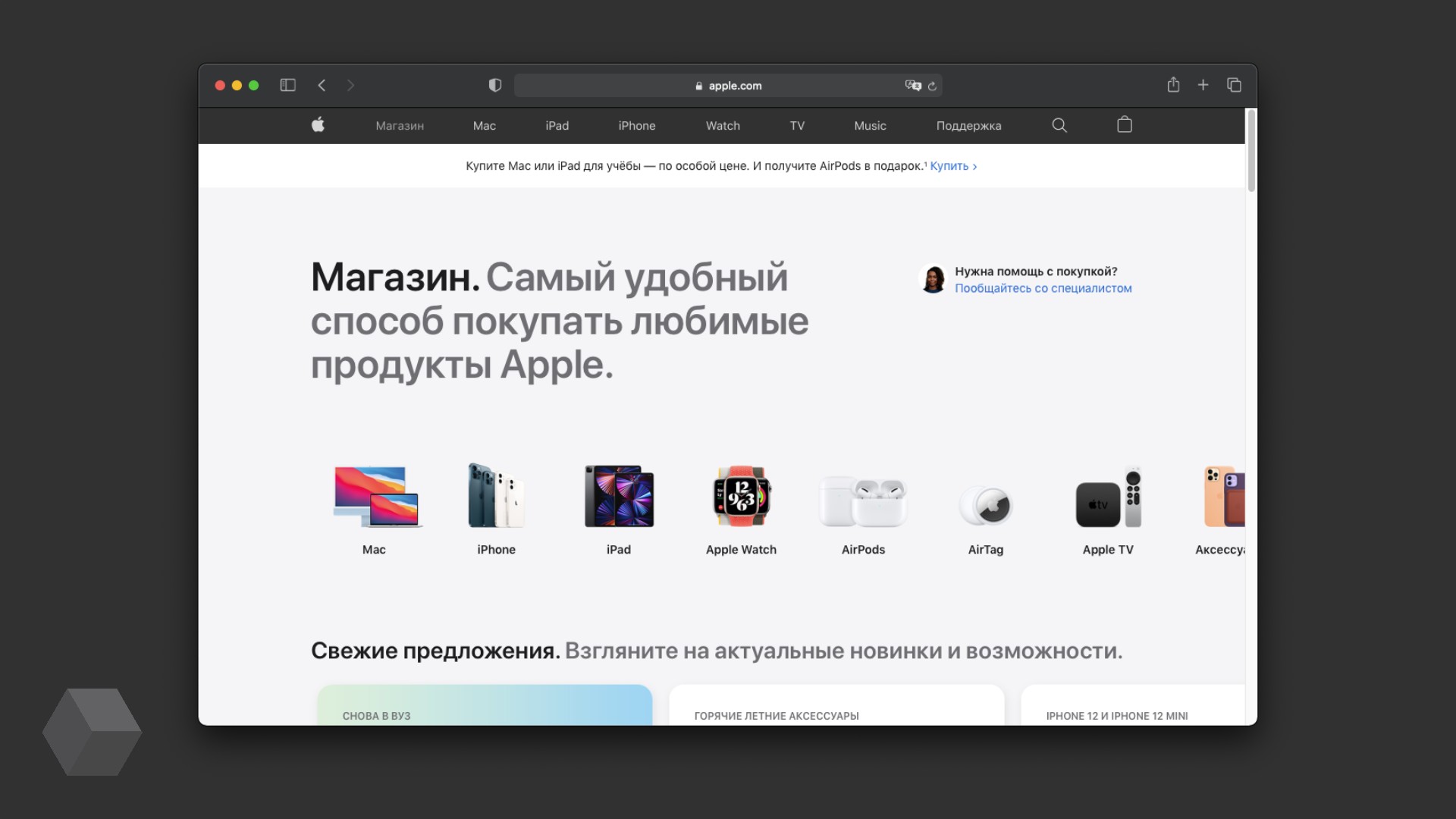Select the iPhone product image
Screen dimensions: 1456x819
click(x=496, y=495)
